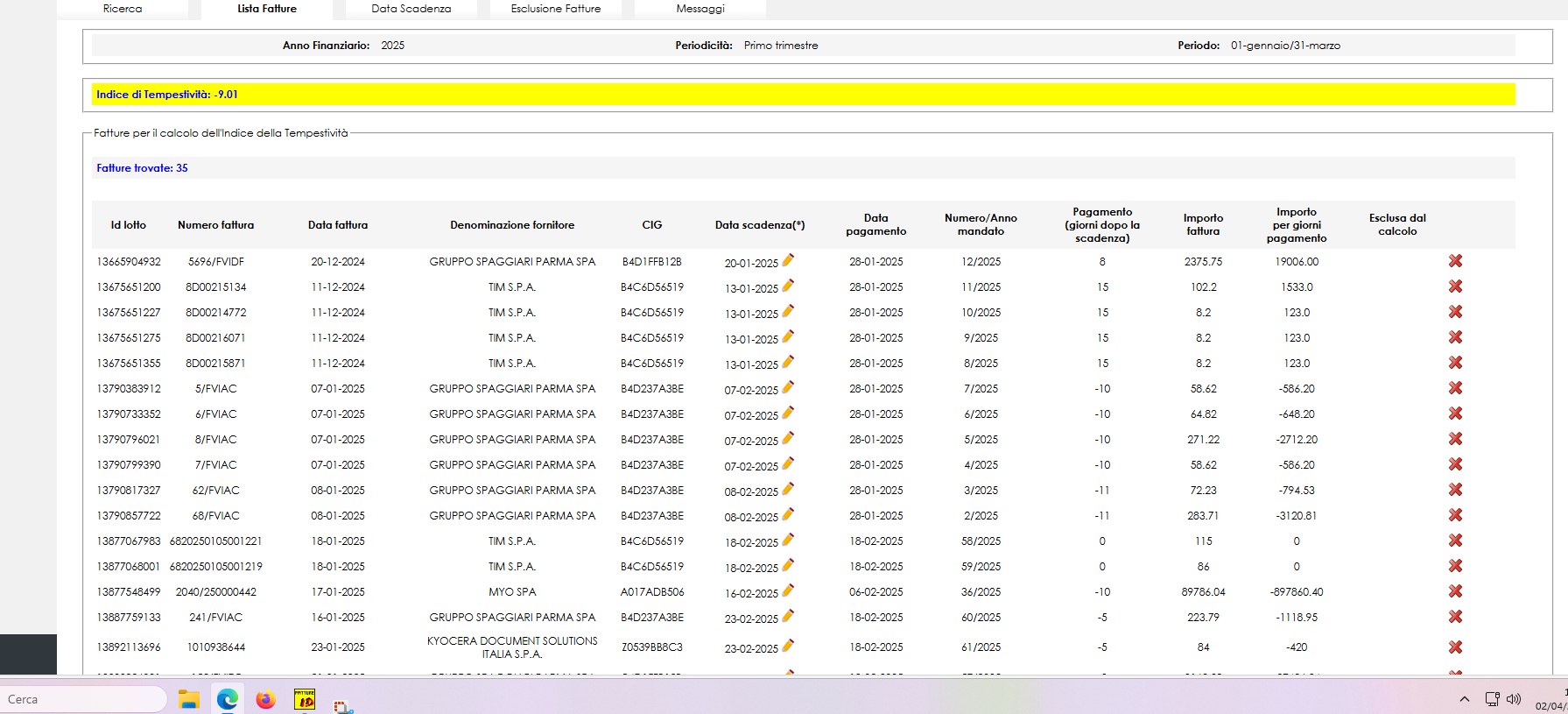Open the Data Scadenza tab
Screen dimensions: 1568x714
click(411, 9)
